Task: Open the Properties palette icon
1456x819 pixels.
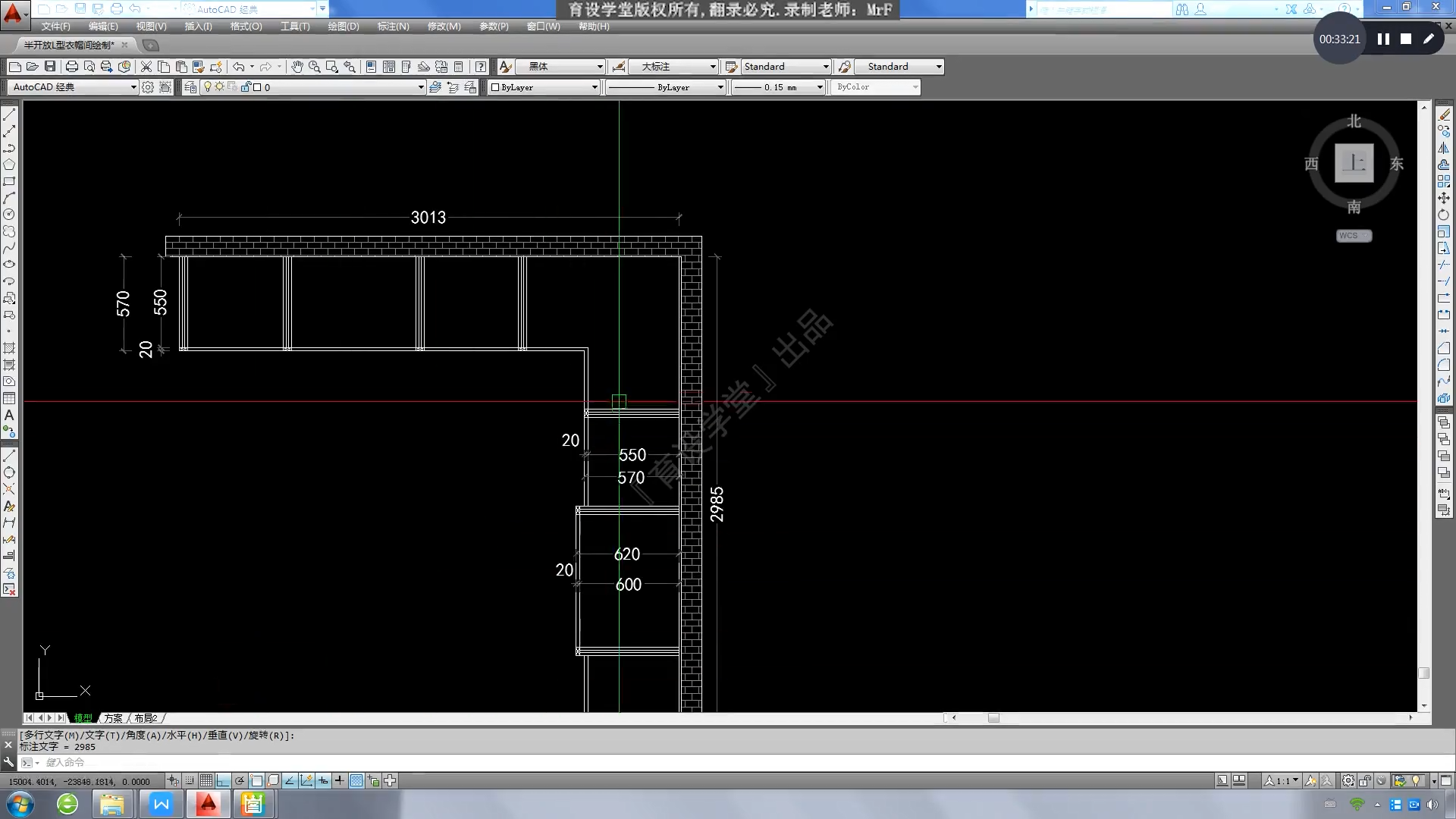Action: click(371, 67)
